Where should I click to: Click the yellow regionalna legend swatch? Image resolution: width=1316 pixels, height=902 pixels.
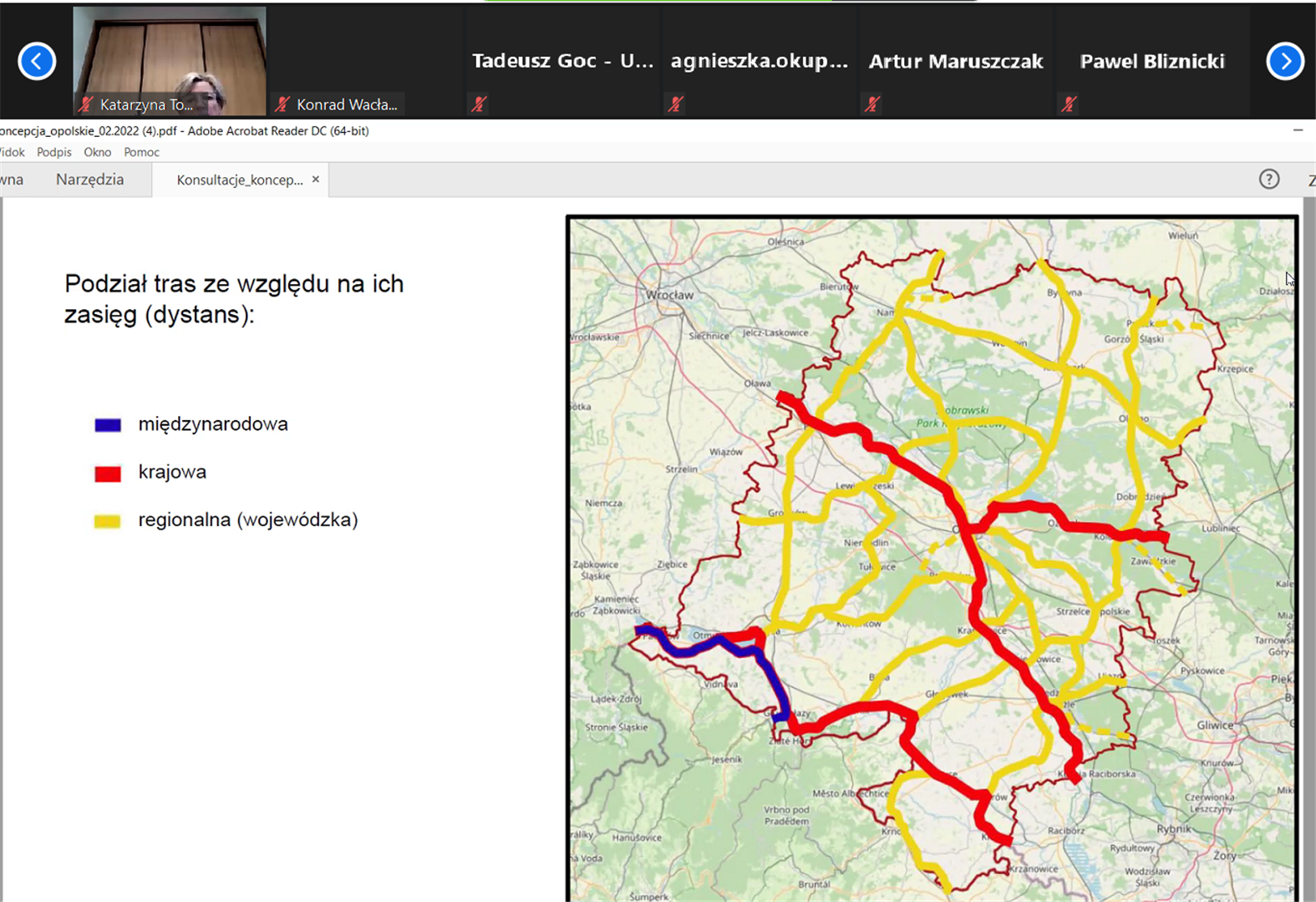(x=108, y=521)
